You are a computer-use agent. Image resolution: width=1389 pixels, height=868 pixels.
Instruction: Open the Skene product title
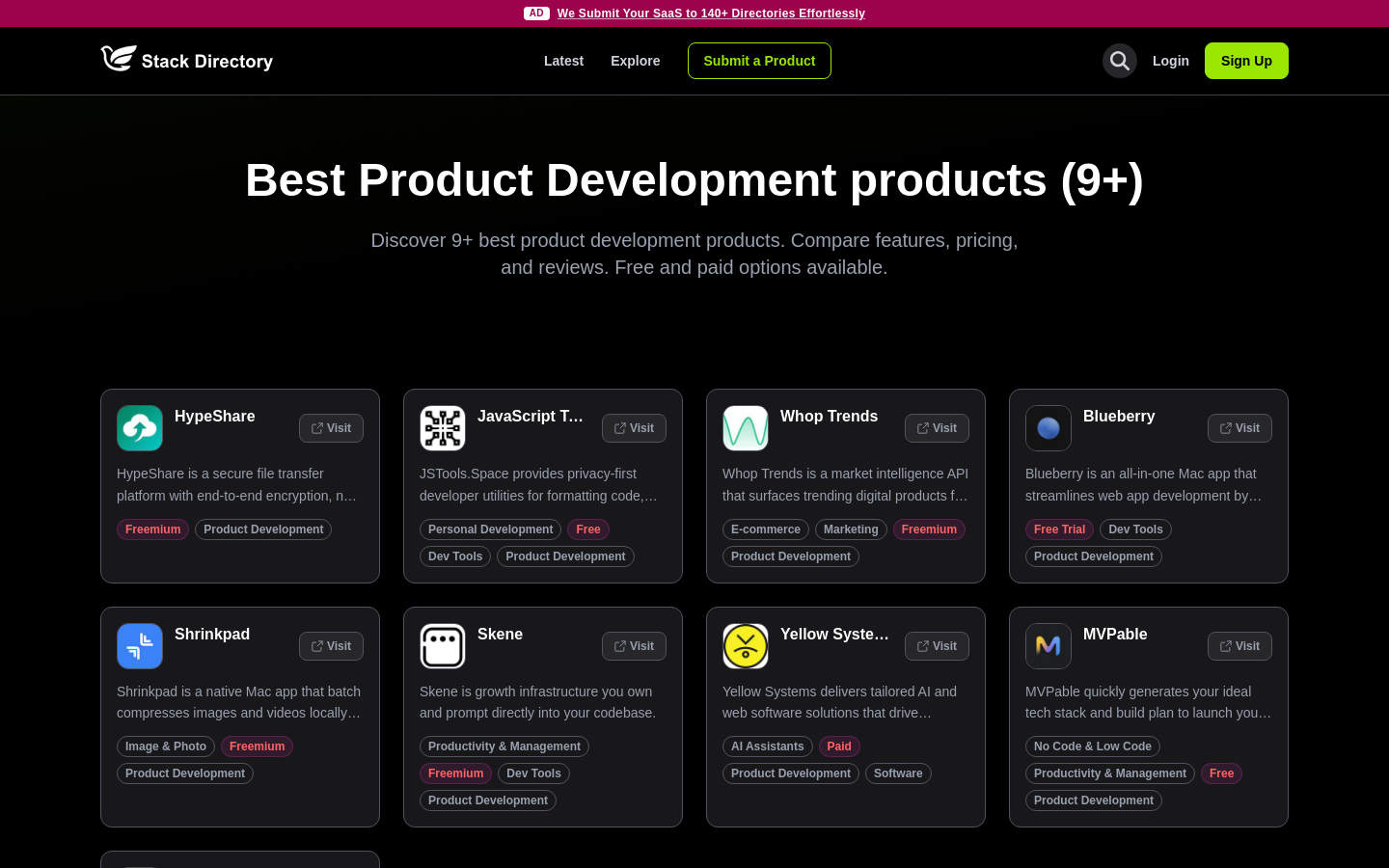500,635
